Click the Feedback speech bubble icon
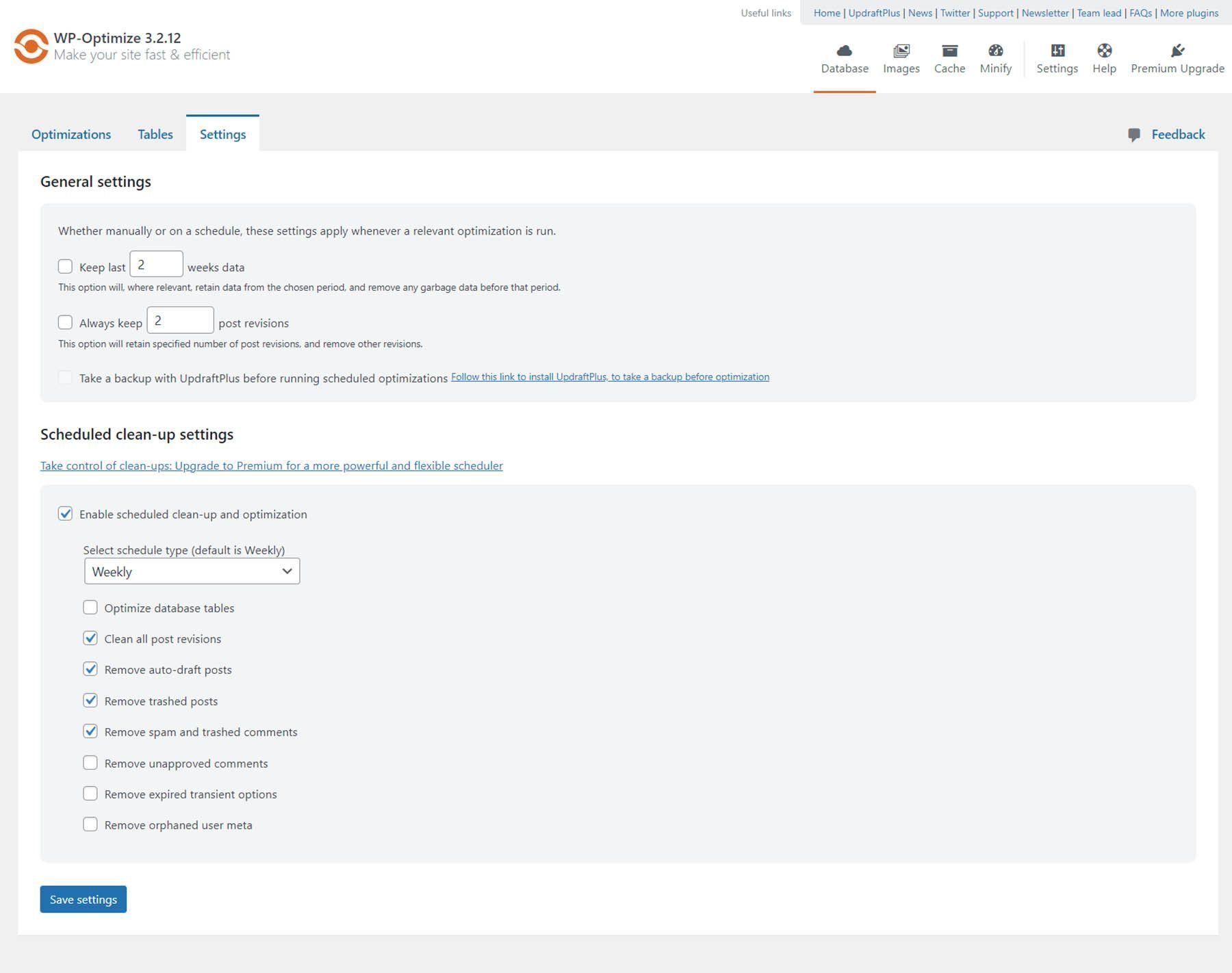The image size is (1232, 973). [x=1135, y=134]
